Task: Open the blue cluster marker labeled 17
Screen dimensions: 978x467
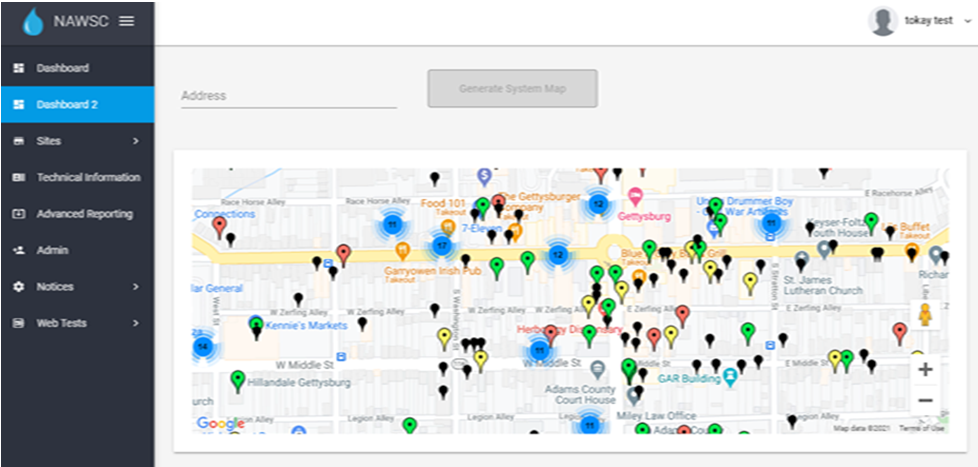Action: pos(442,245)
